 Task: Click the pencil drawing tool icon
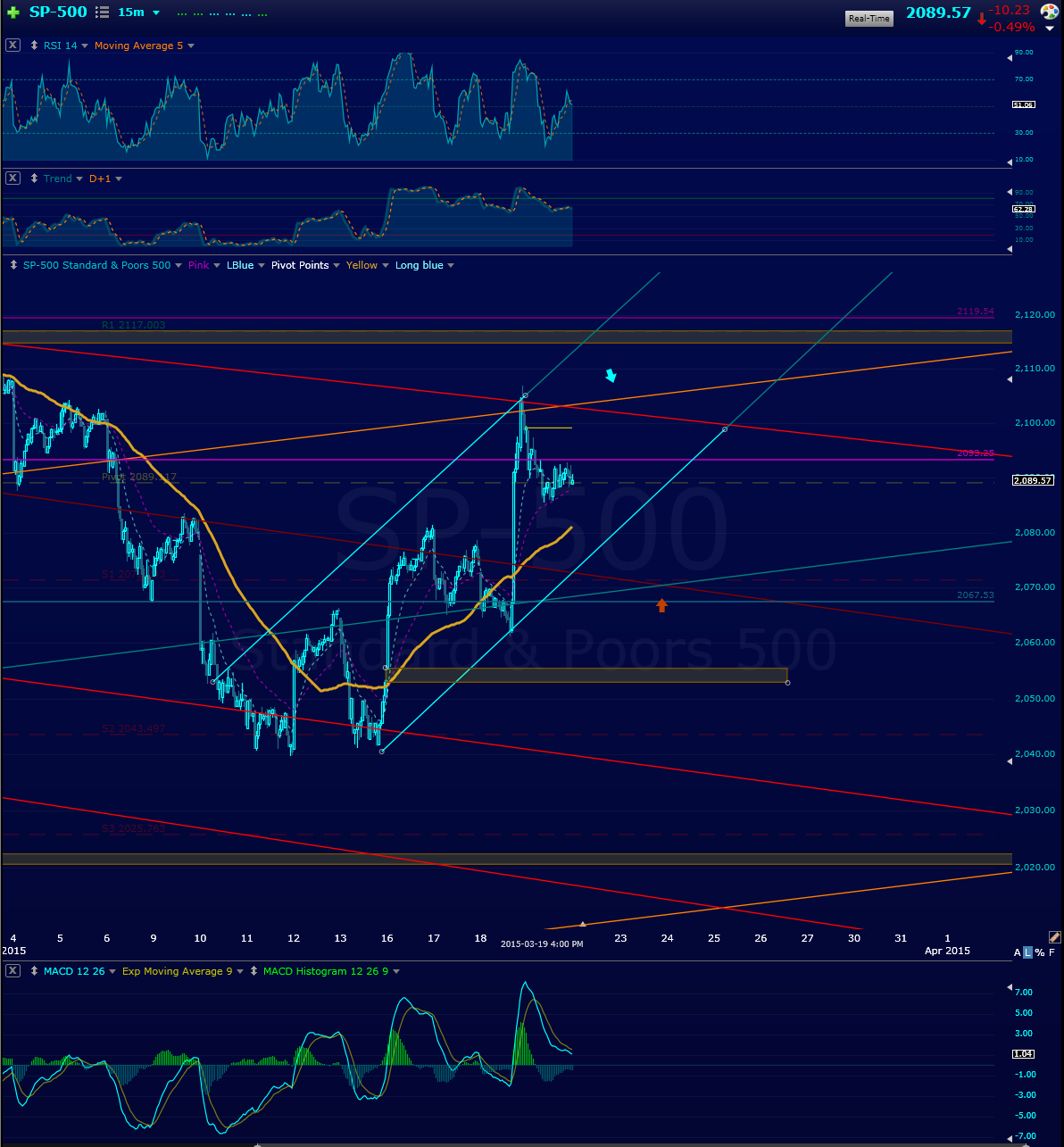(x=1054, y=936)
